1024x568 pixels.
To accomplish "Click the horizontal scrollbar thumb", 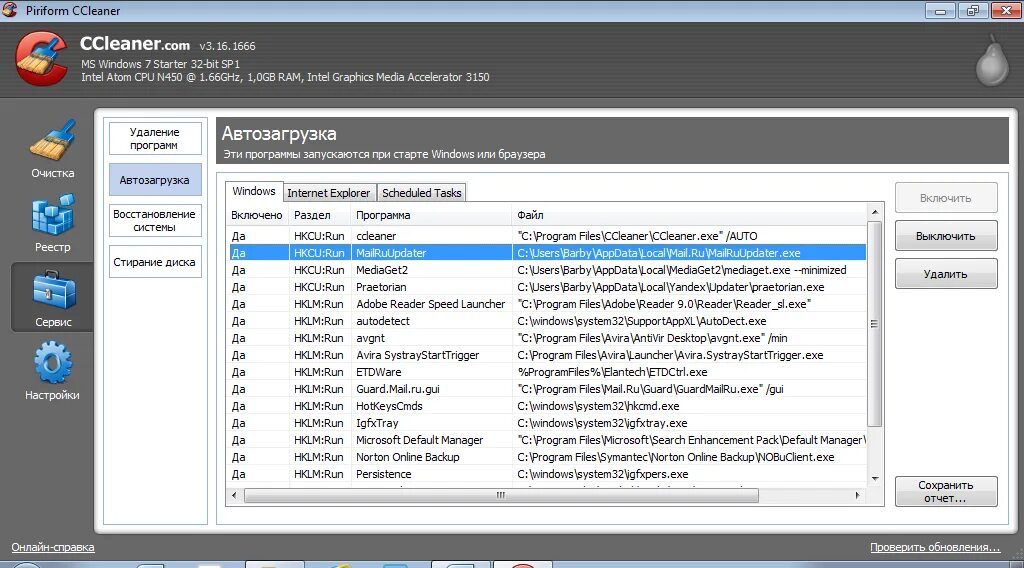I will 501,496.
